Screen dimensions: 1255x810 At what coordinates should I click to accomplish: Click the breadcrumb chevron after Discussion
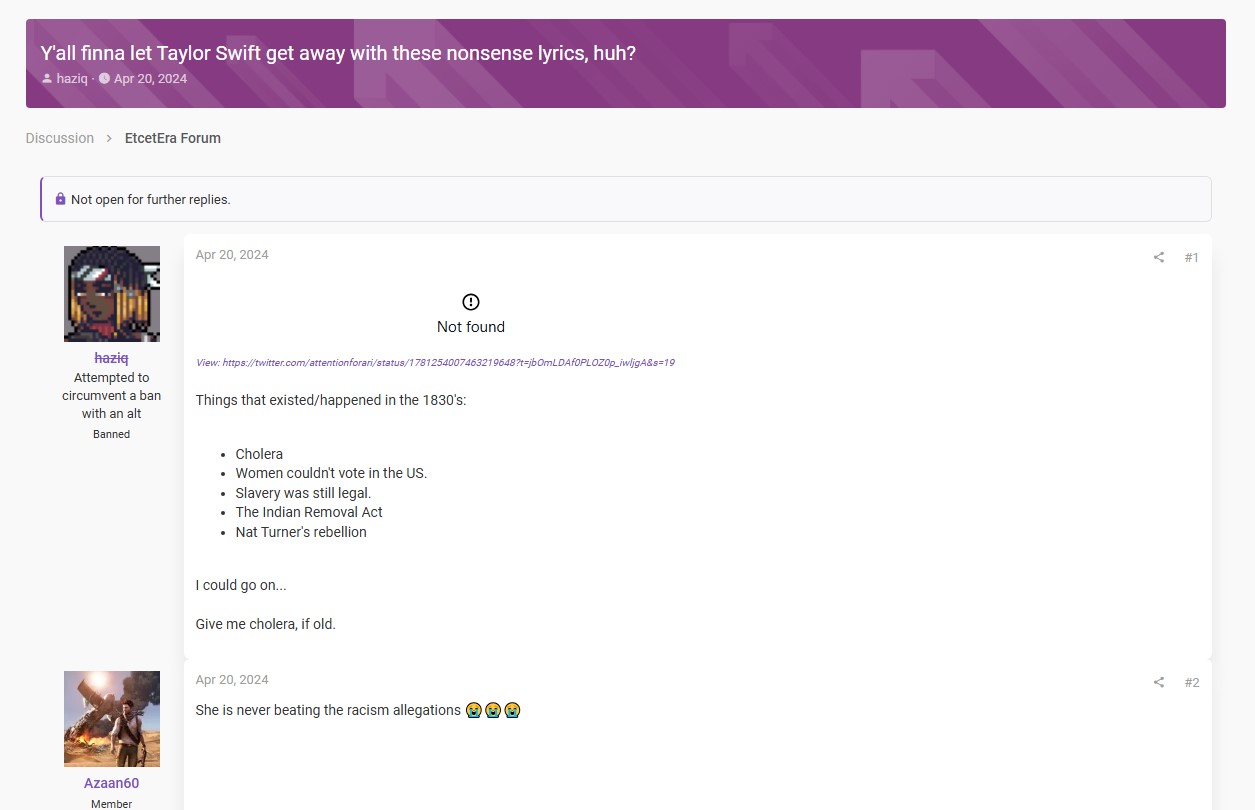[109, 138]
